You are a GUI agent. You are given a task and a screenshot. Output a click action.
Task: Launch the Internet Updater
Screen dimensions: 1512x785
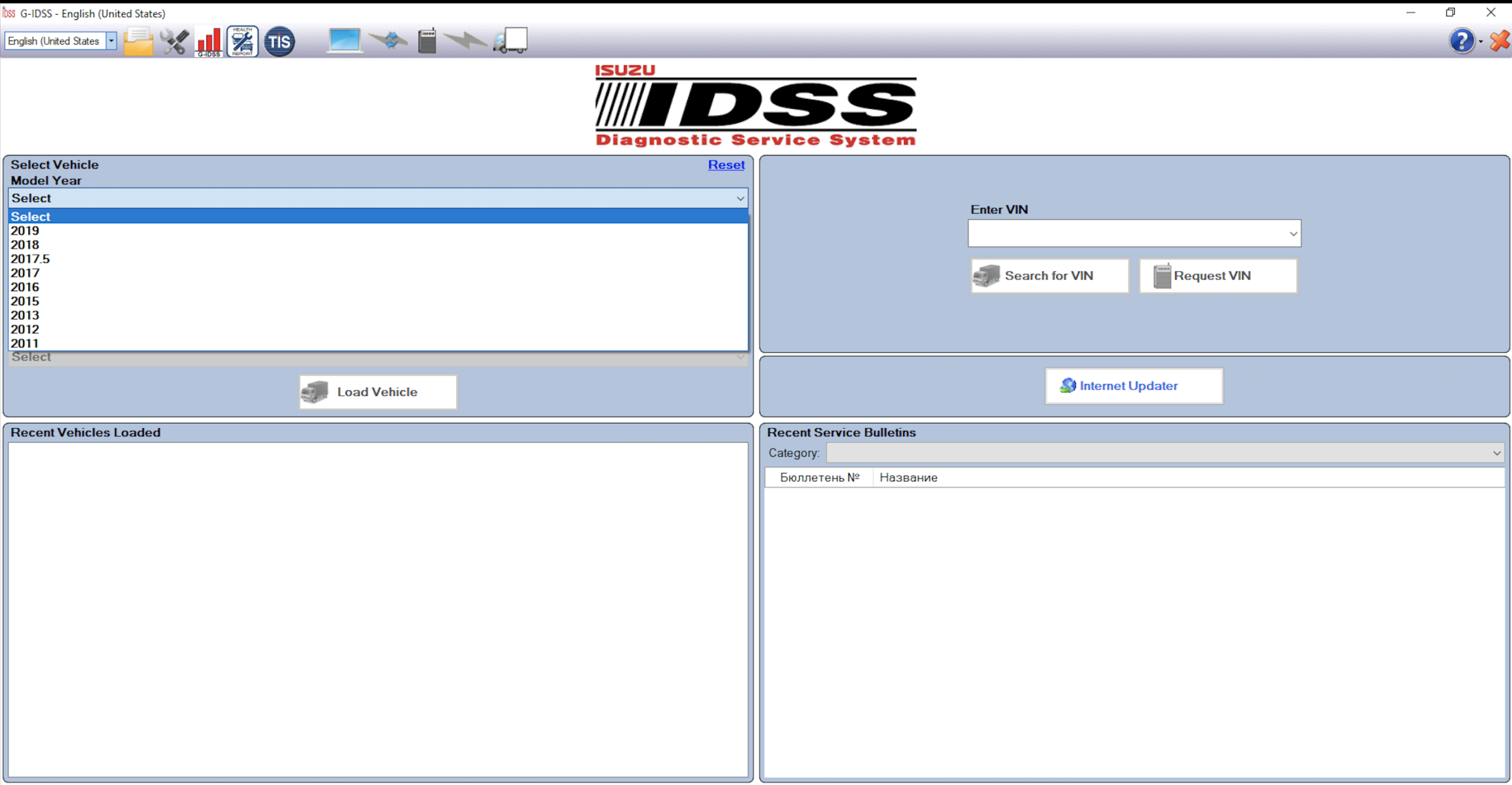click(1133, 386)
